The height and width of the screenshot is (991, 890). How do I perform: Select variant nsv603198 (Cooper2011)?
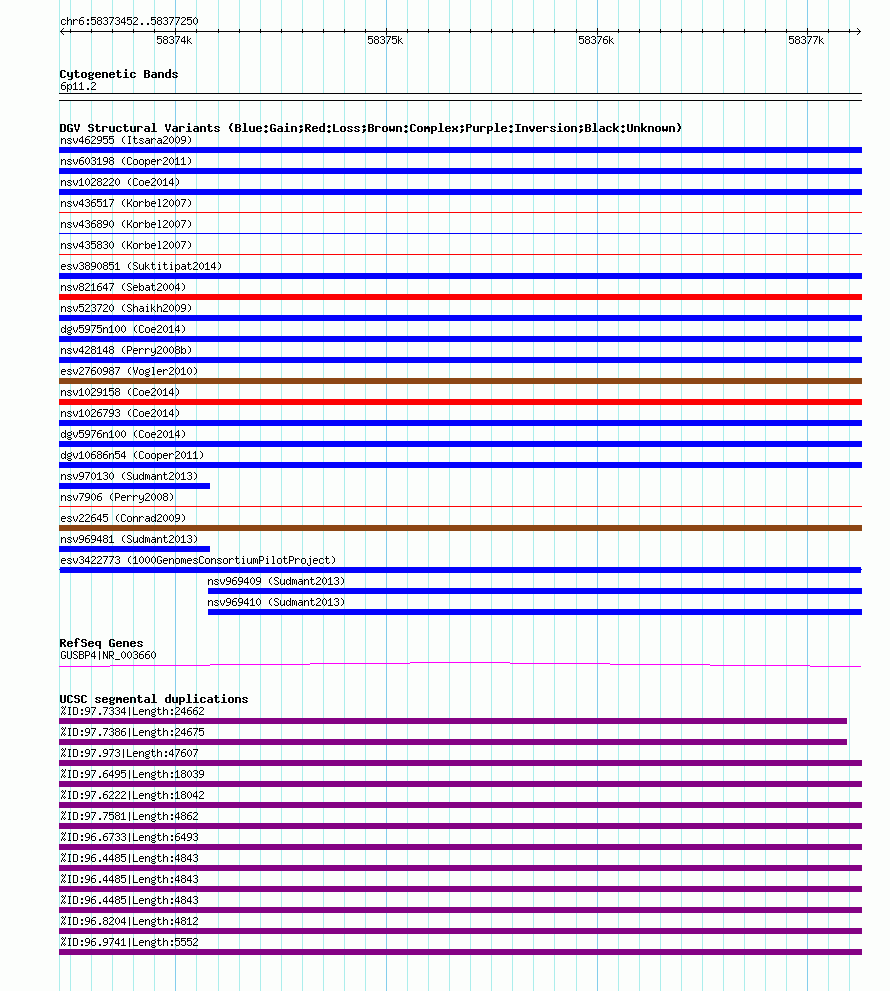click(126, 161)
